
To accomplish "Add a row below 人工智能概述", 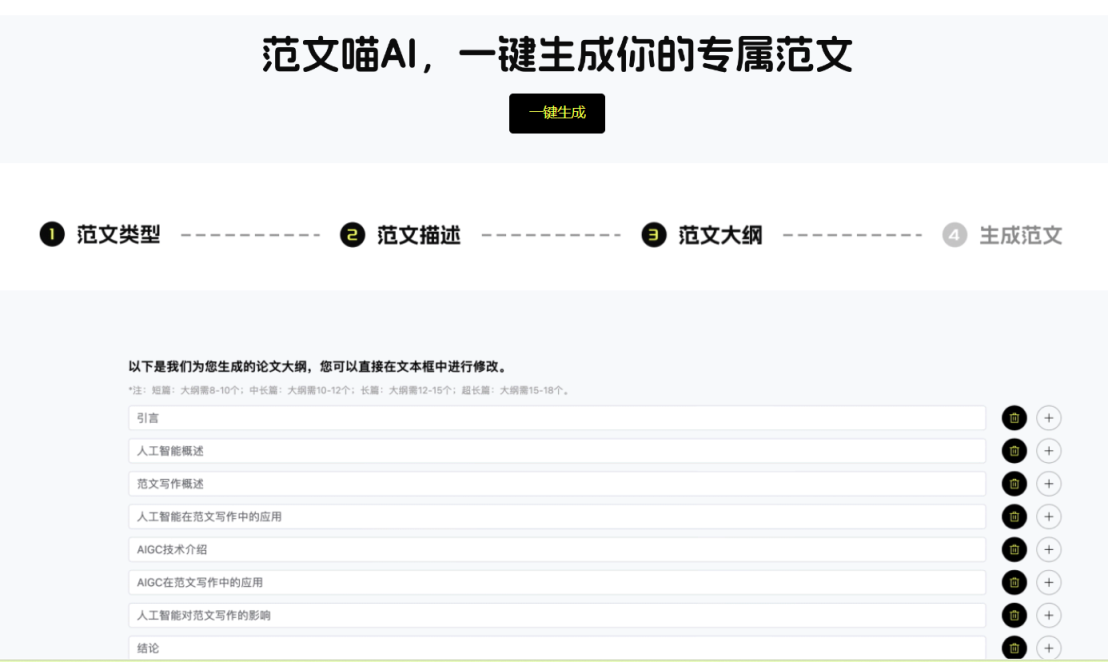I will 1048,451.
